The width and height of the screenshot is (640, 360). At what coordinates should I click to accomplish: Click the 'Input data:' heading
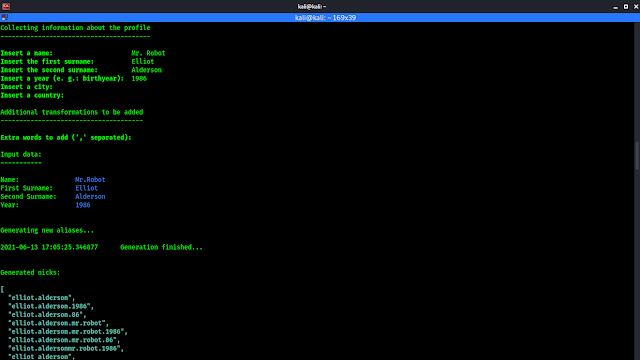point(21,154)
